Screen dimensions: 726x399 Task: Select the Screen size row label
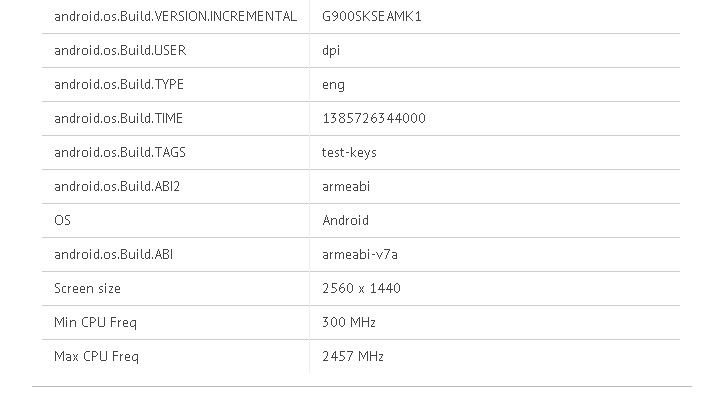pos(88,288)
